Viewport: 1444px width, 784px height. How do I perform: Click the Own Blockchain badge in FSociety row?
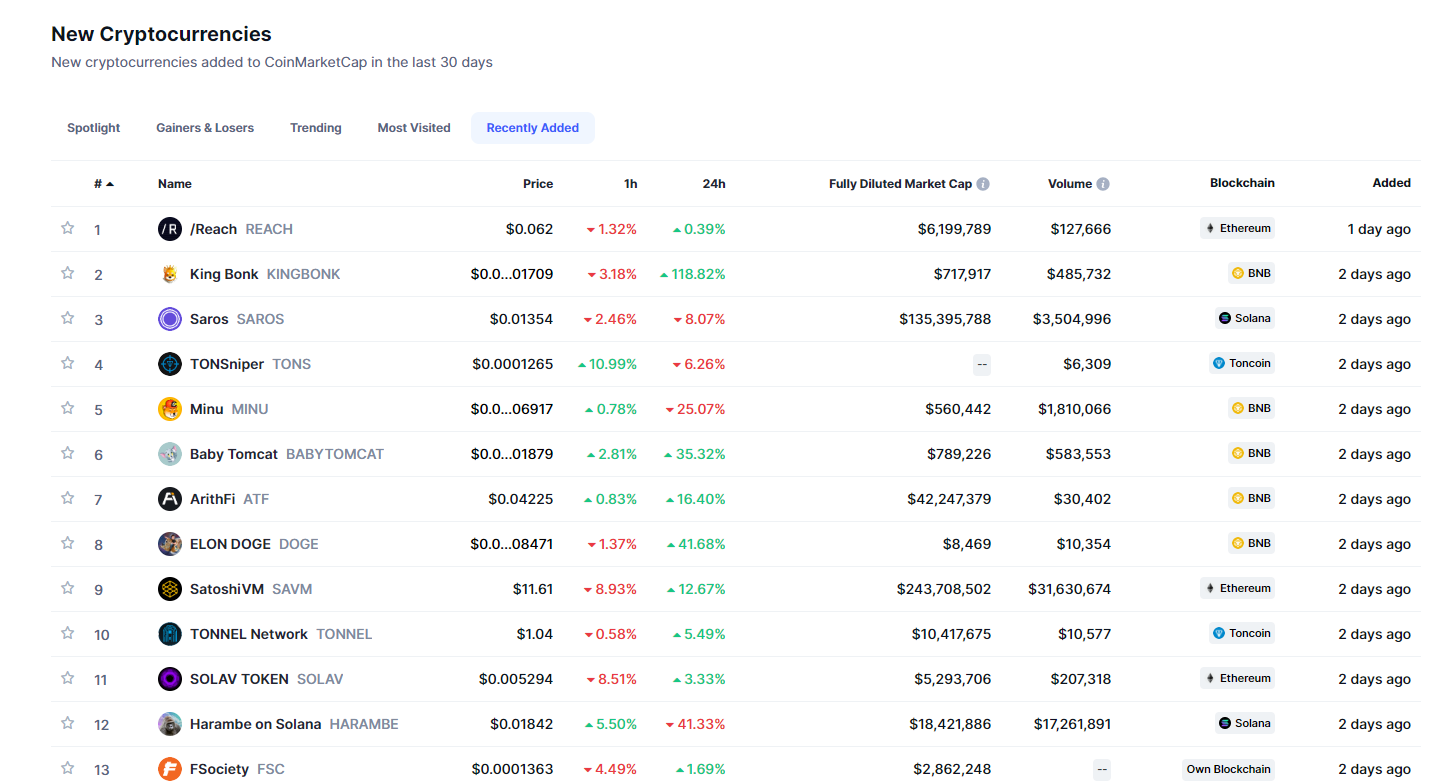point(1229,769)
